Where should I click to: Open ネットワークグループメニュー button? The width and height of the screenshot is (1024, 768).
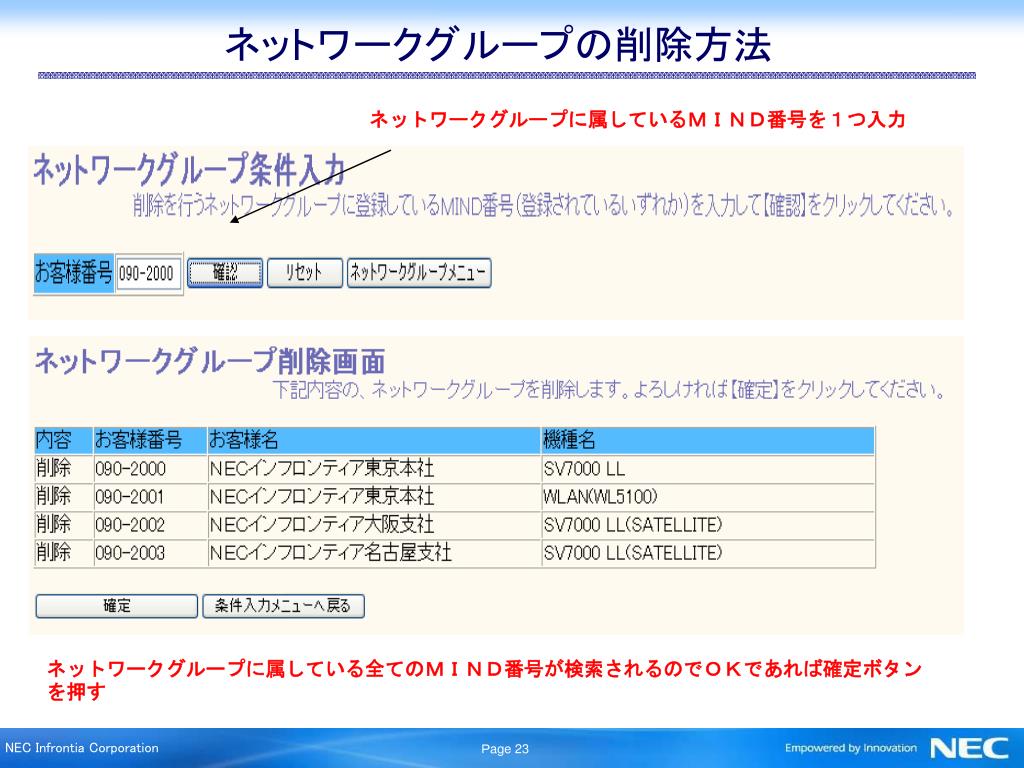(419, 273)
